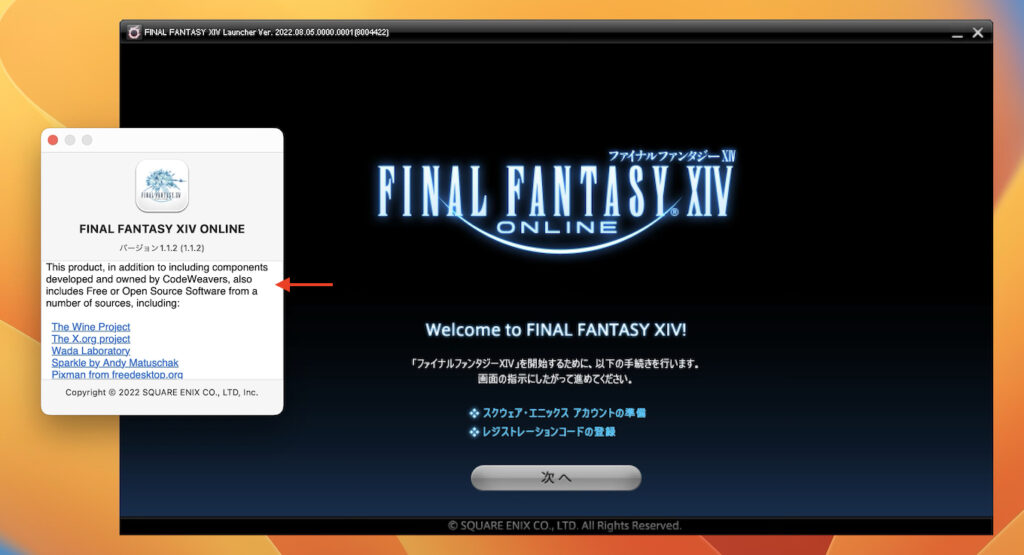Image resolution: width=1024 pixels, height=555 pixels.
Task: Click the FINAL FANTASY XIV launcher title bar icon
Action: click(x=134, y=32)
